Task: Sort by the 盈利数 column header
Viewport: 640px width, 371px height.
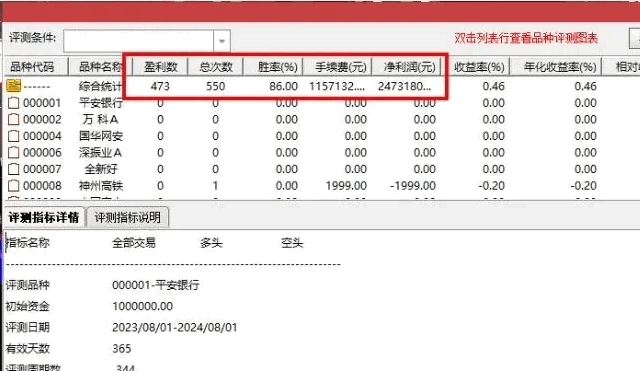Action: (160, 67)
